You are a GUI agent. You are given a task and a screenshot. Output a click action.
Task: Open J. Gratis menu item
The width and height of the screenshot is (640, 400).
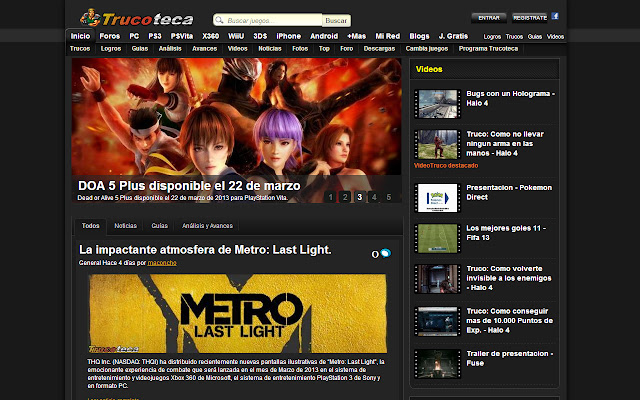pyautogui.click(x=453, y=36)
